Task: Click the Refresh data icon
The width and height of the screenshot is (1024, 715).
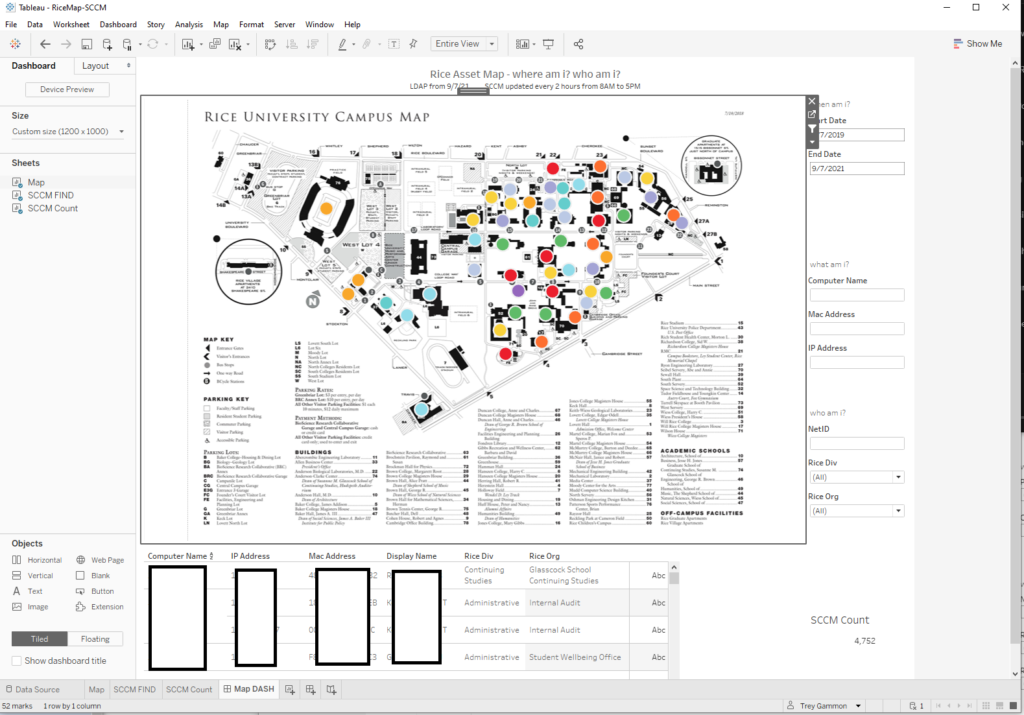Action: click(152, 44)
